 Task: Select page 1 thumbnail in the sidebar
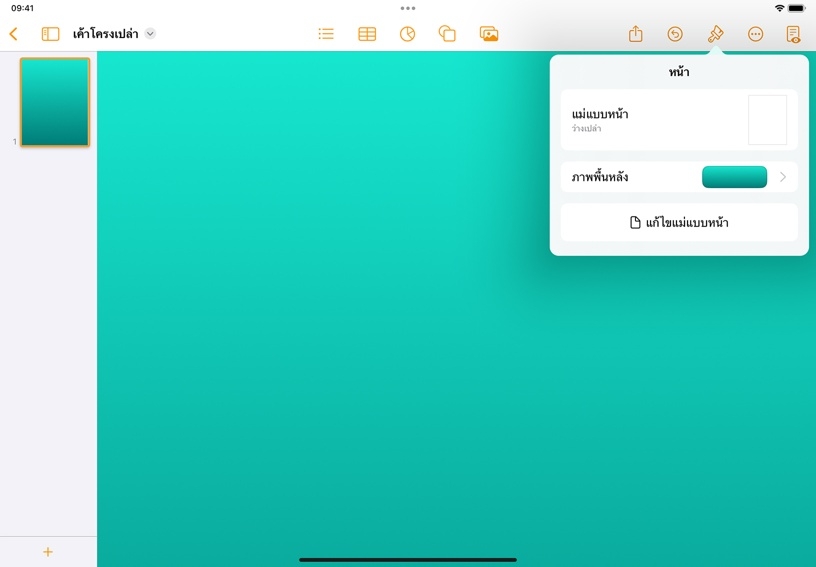click(55, 102)
